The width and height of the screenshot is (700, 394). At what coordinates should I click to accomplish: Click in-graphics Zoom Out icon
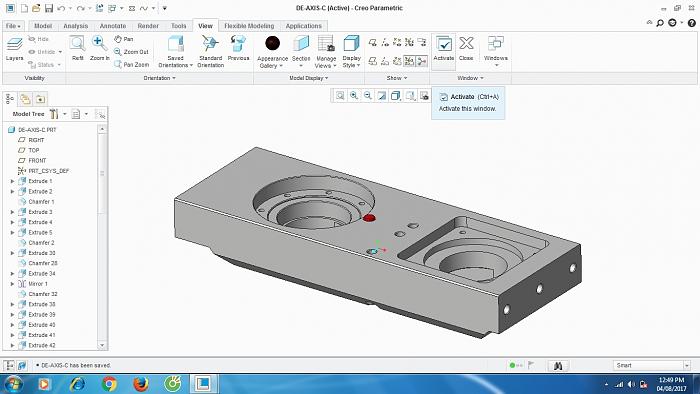coord(368,95)
